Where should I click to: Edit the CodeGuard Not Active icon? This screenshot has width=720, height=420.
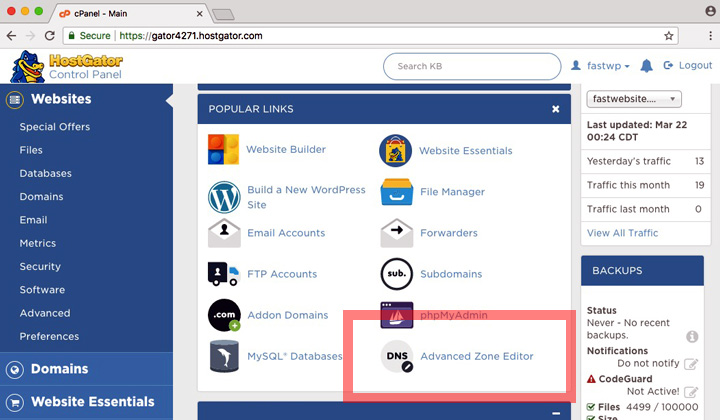pyautogui.click(x=691, y=392)
